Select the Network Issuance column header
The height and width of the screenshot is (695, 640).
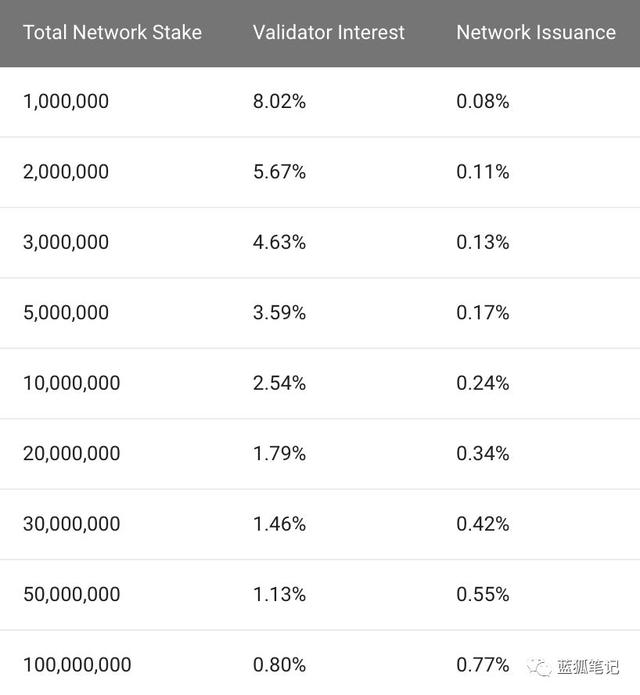click(x=536, y=32)
